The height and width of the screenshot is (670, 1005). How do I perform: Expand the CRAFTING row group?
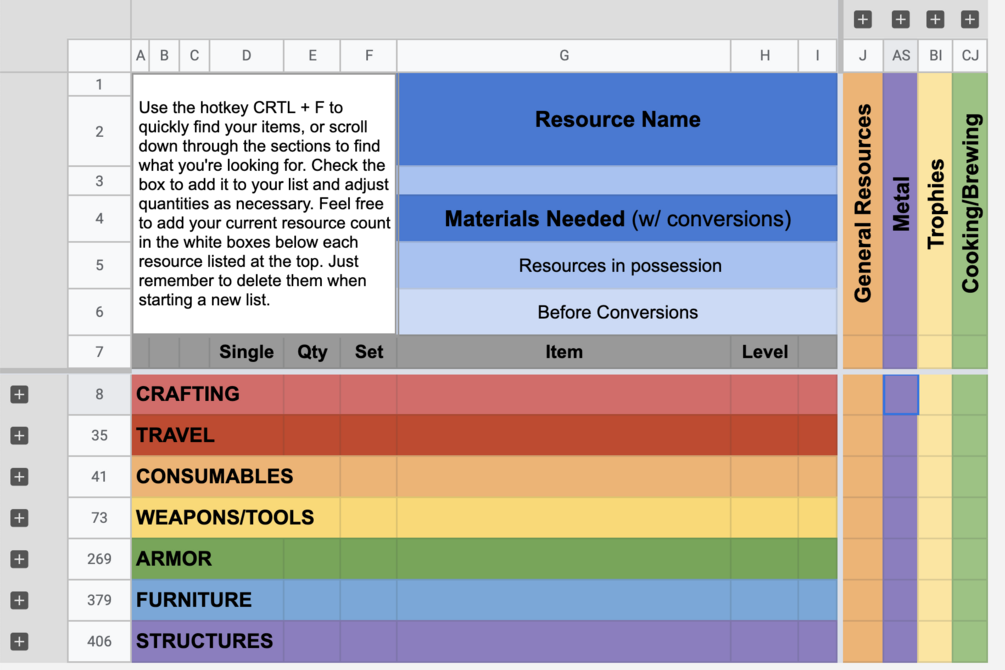[19, 395]
